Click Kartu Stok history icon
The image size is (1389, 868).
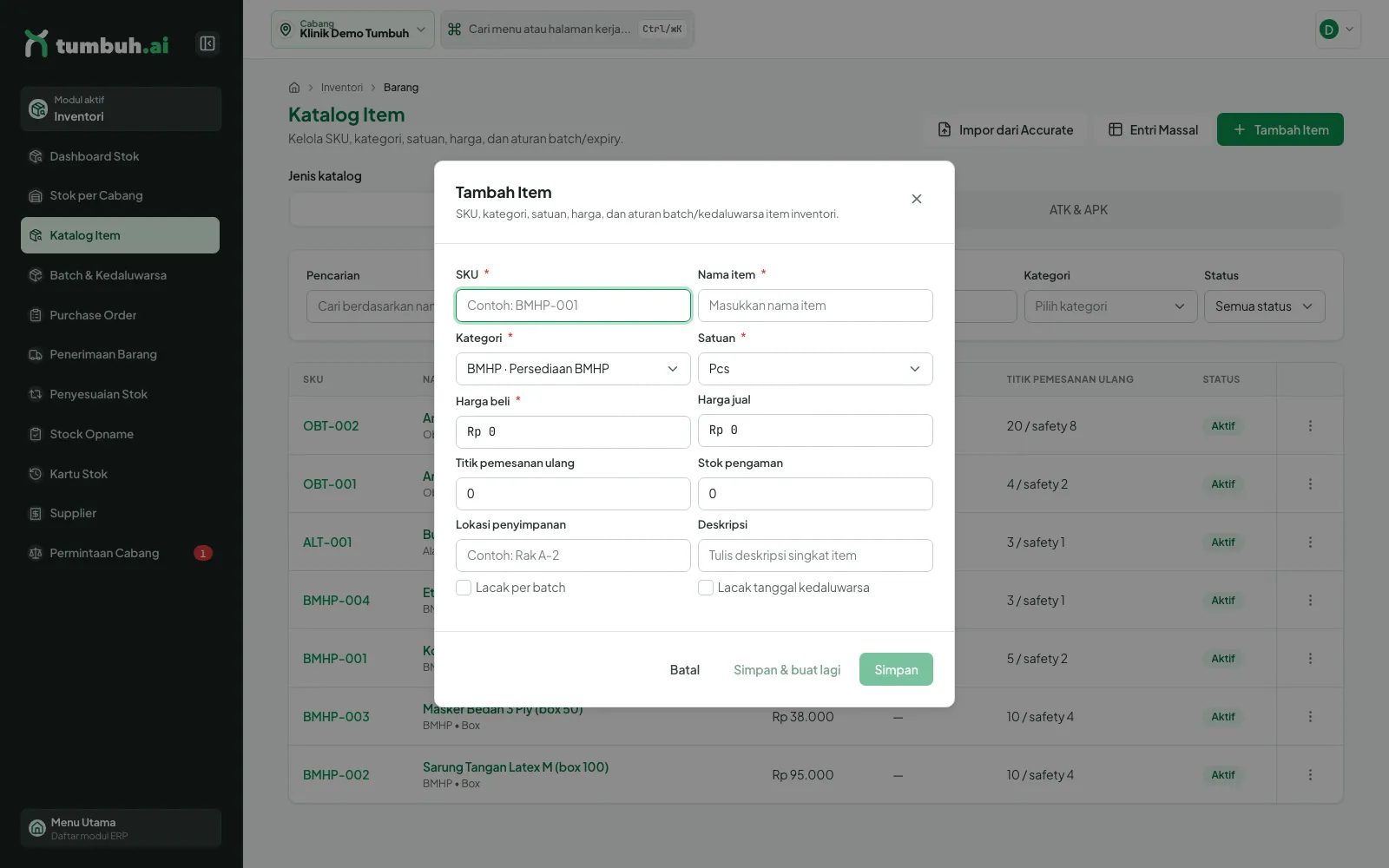[x=36, y=474]
